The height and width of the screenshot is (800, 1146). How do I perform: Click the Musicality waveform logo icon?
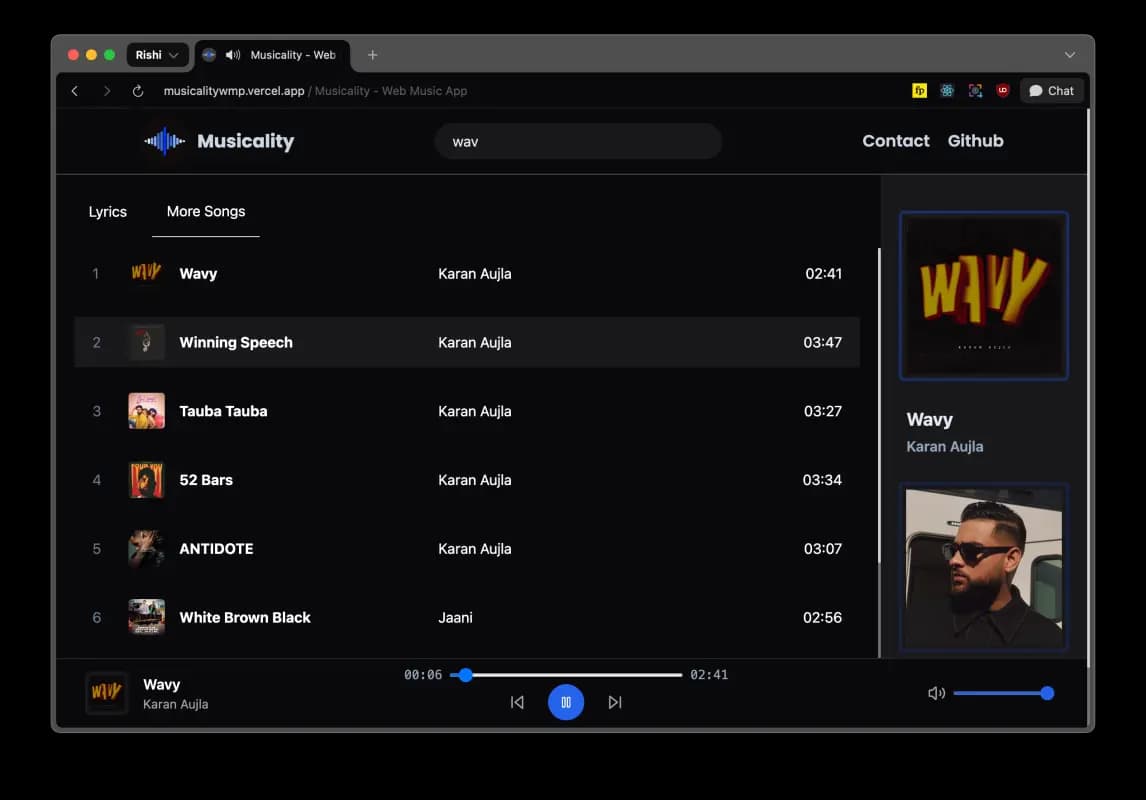(164, 141)
